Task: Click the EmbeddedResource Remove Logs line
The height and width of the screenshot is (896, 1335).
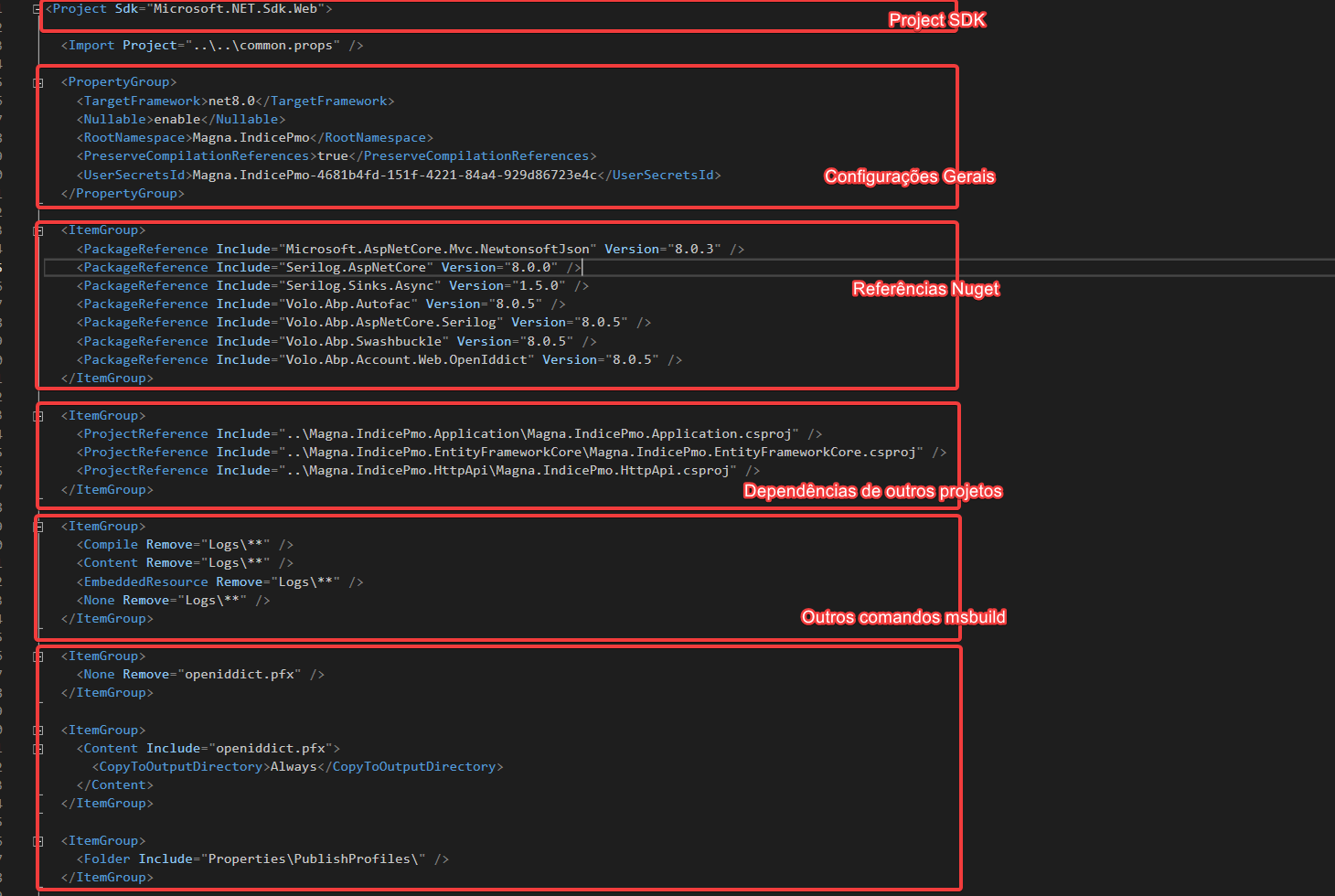Action: [219, 582]
